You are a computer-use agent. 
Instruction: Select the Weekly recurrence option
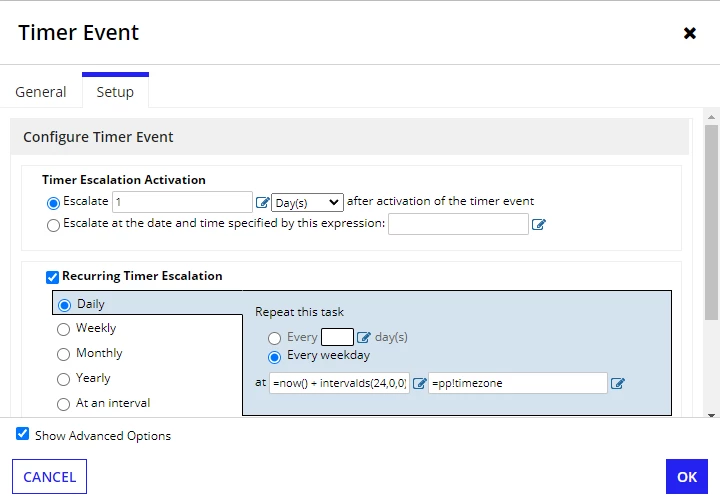click(63, 329)
